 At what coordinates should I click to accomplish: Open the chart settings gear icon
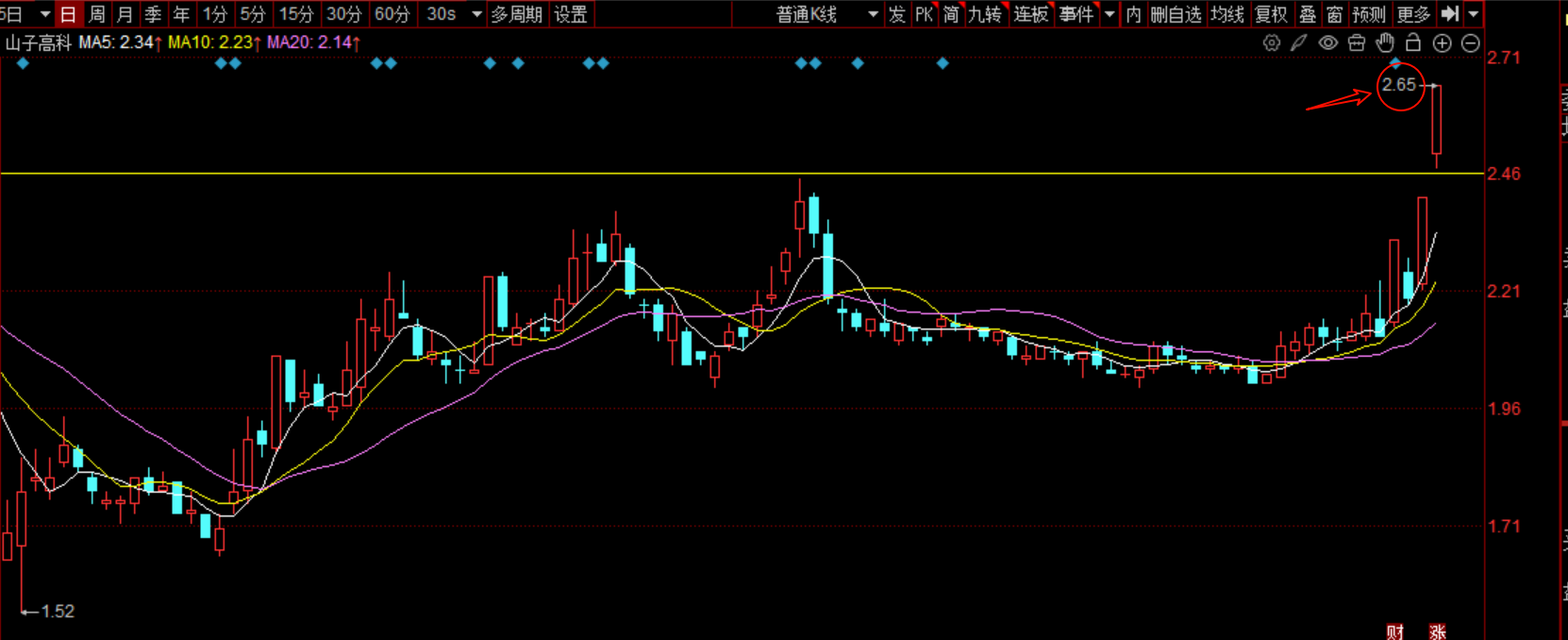click(1272, 42)
